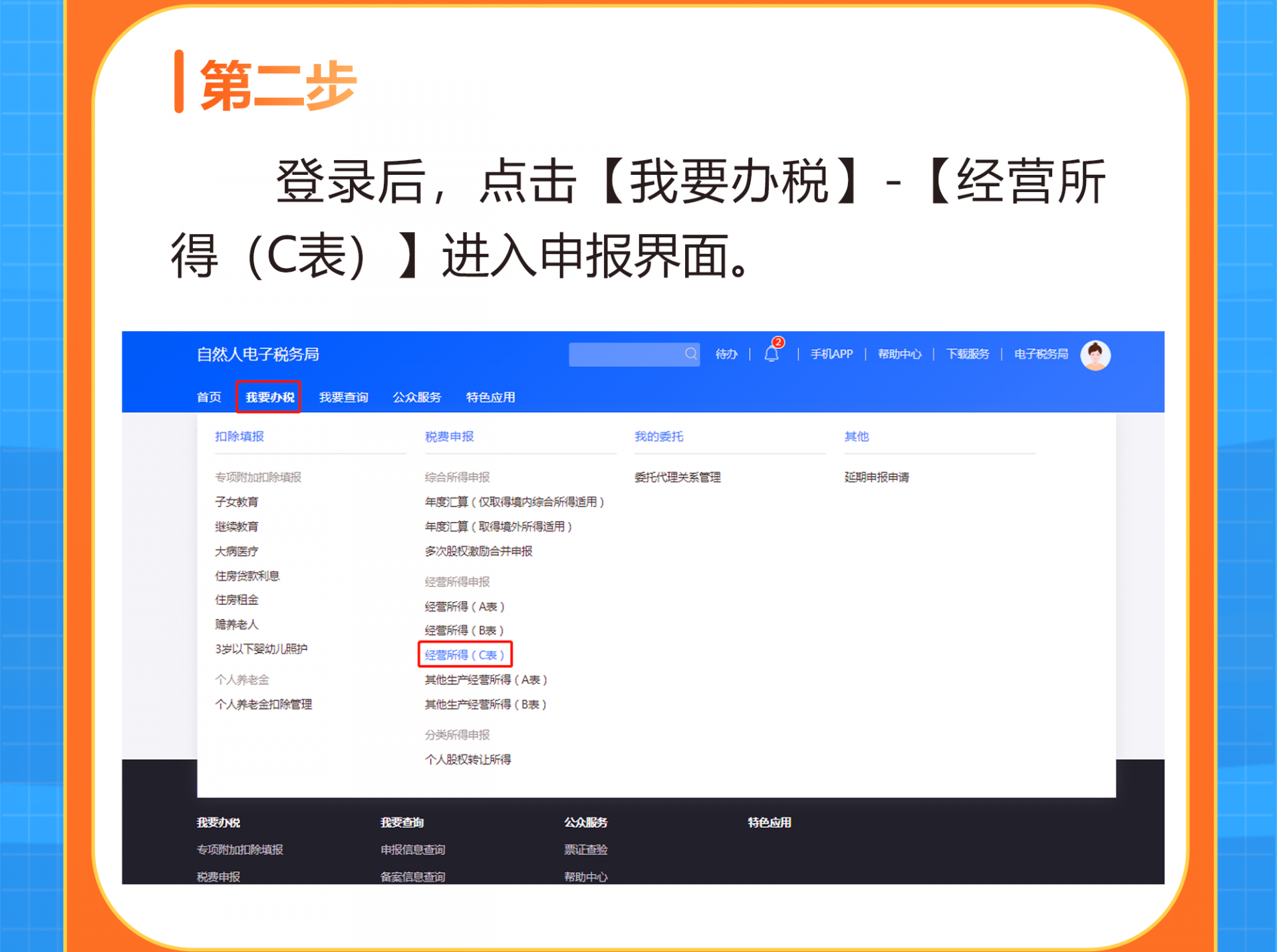Open 延期申报申请 link
This screenshot has width=1277, height=952.
877,477
